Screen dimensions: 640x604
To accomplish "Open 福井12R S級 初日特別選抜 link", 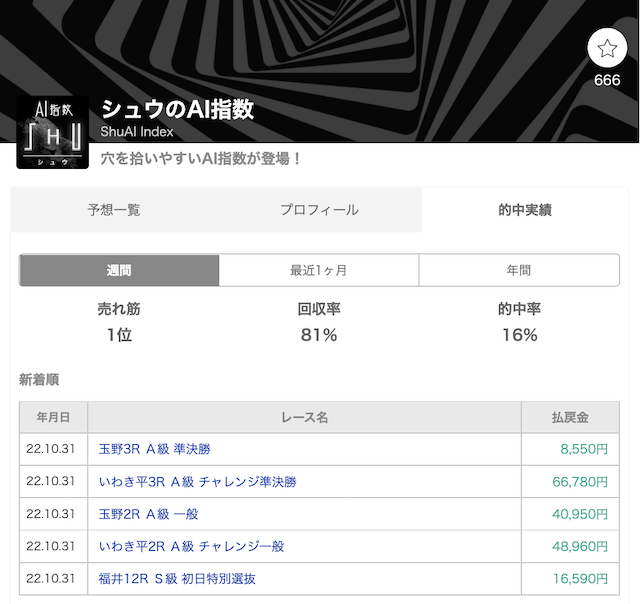I will click(177, 578).
